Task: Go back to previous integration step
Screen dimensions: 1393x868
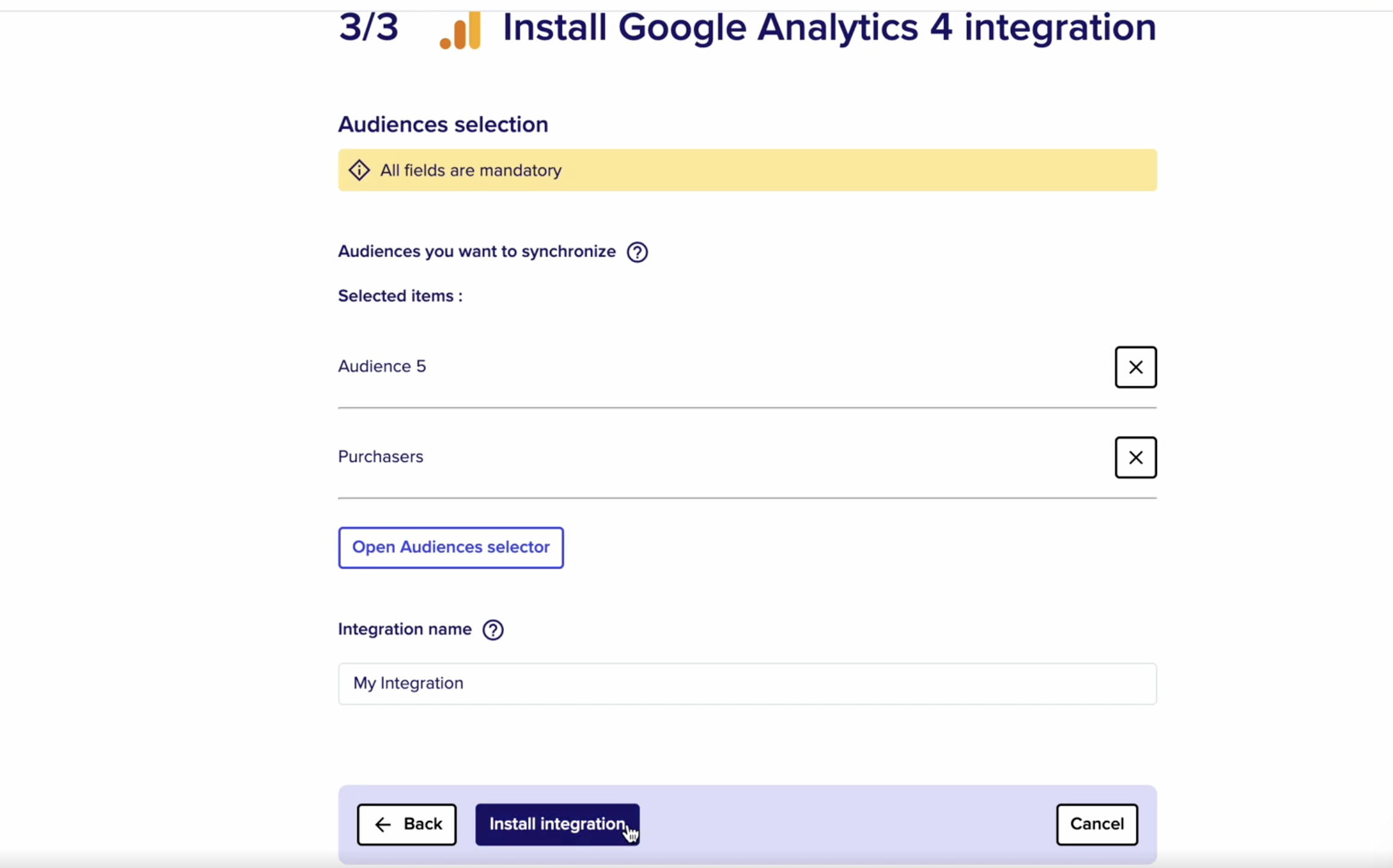Action: (x=407, y=824)
